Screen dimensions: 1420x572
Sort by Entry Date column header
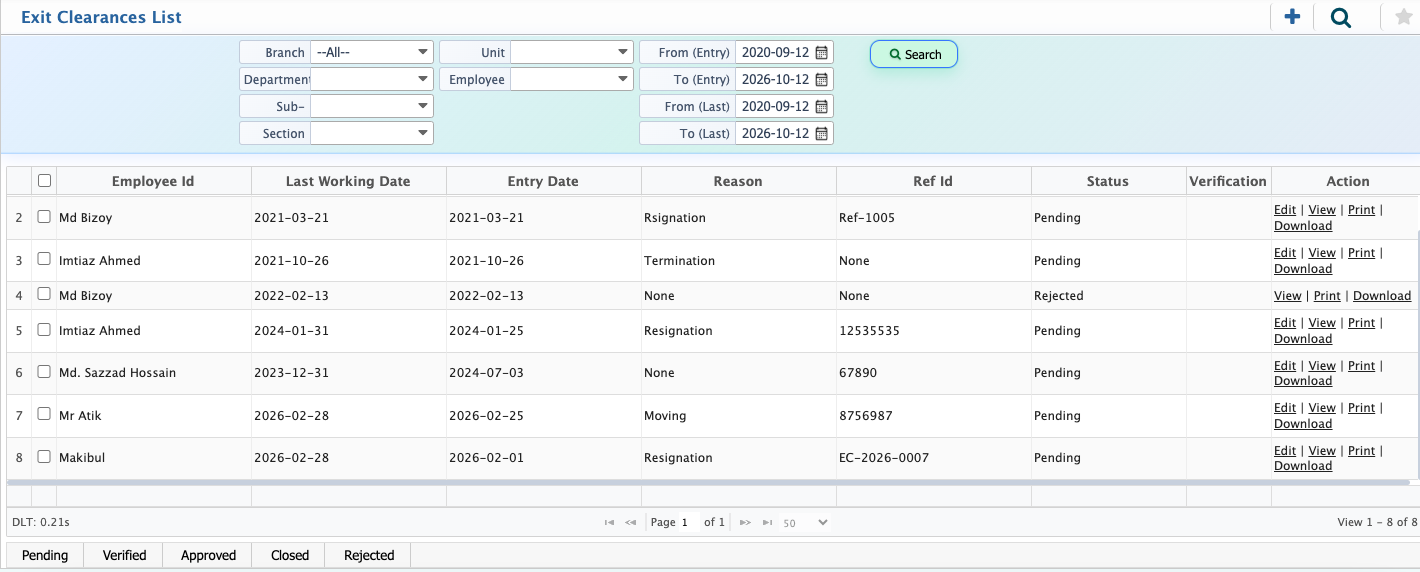543,181
